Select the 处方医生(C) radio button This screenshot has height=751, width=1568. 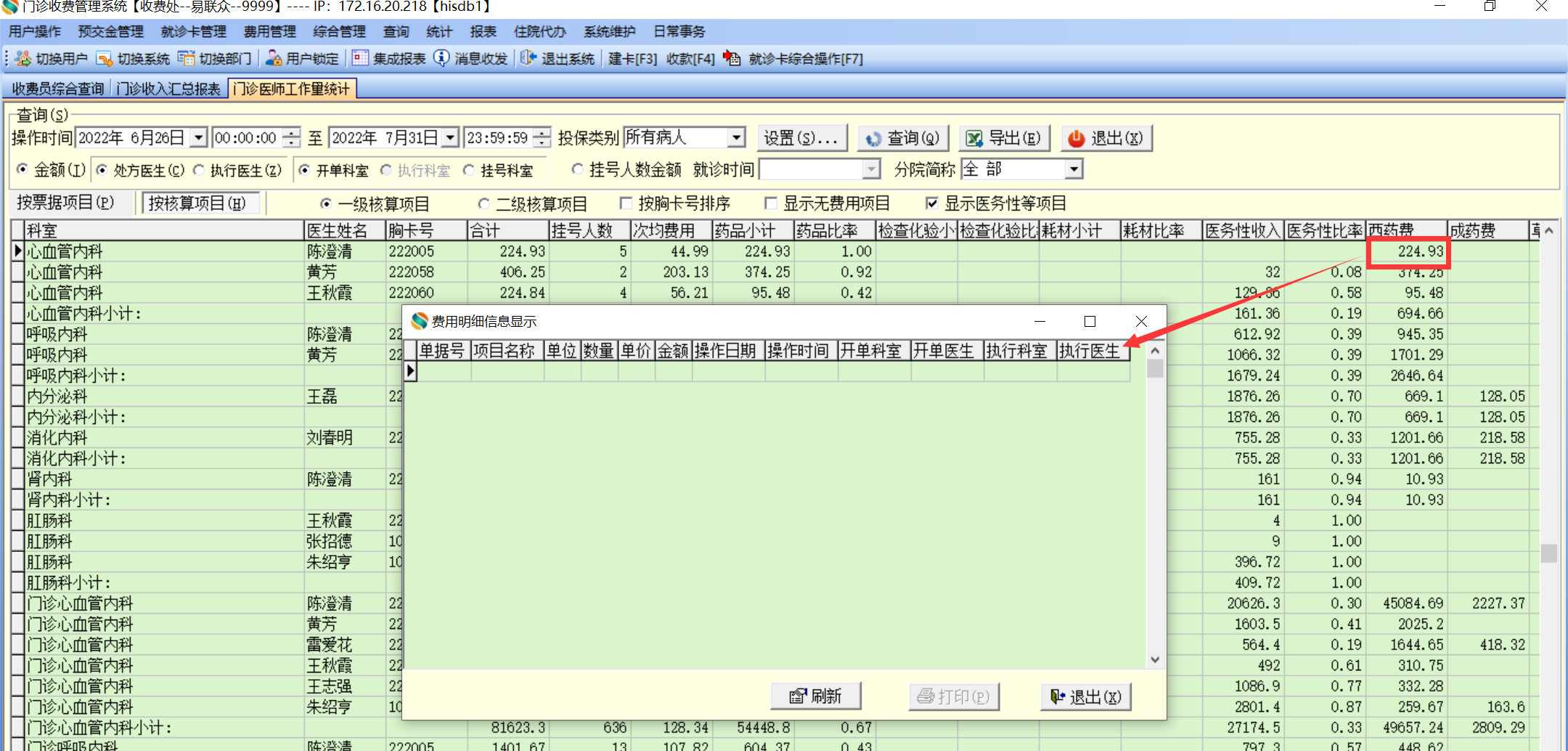102,170
